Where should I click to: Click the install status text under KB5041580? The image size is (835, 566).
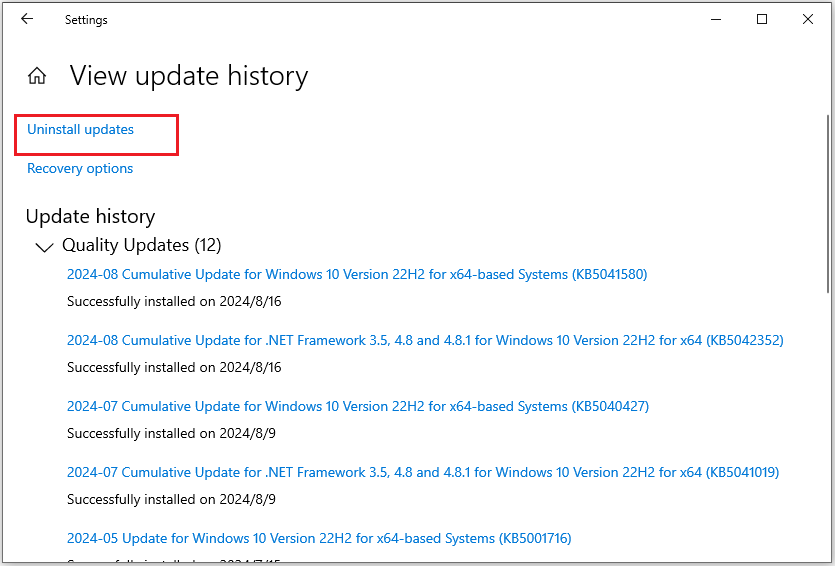coord(174,301)
